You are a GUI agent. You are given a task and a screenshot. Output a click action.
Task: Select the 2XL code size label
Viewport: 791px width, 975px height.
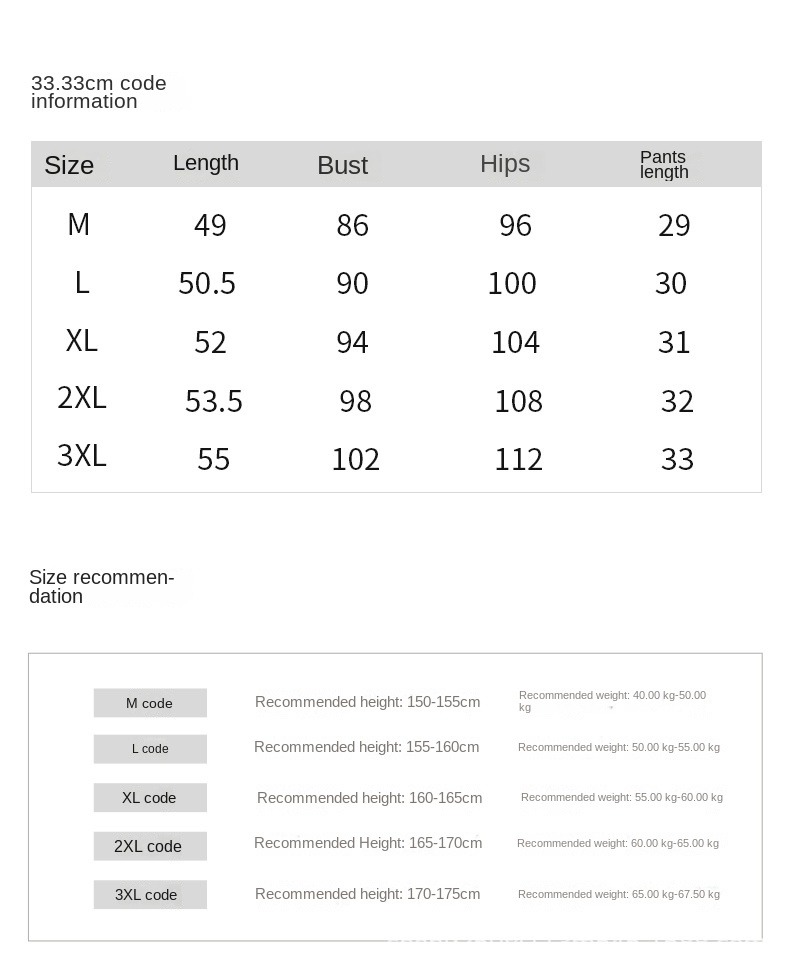pos(150,846)
